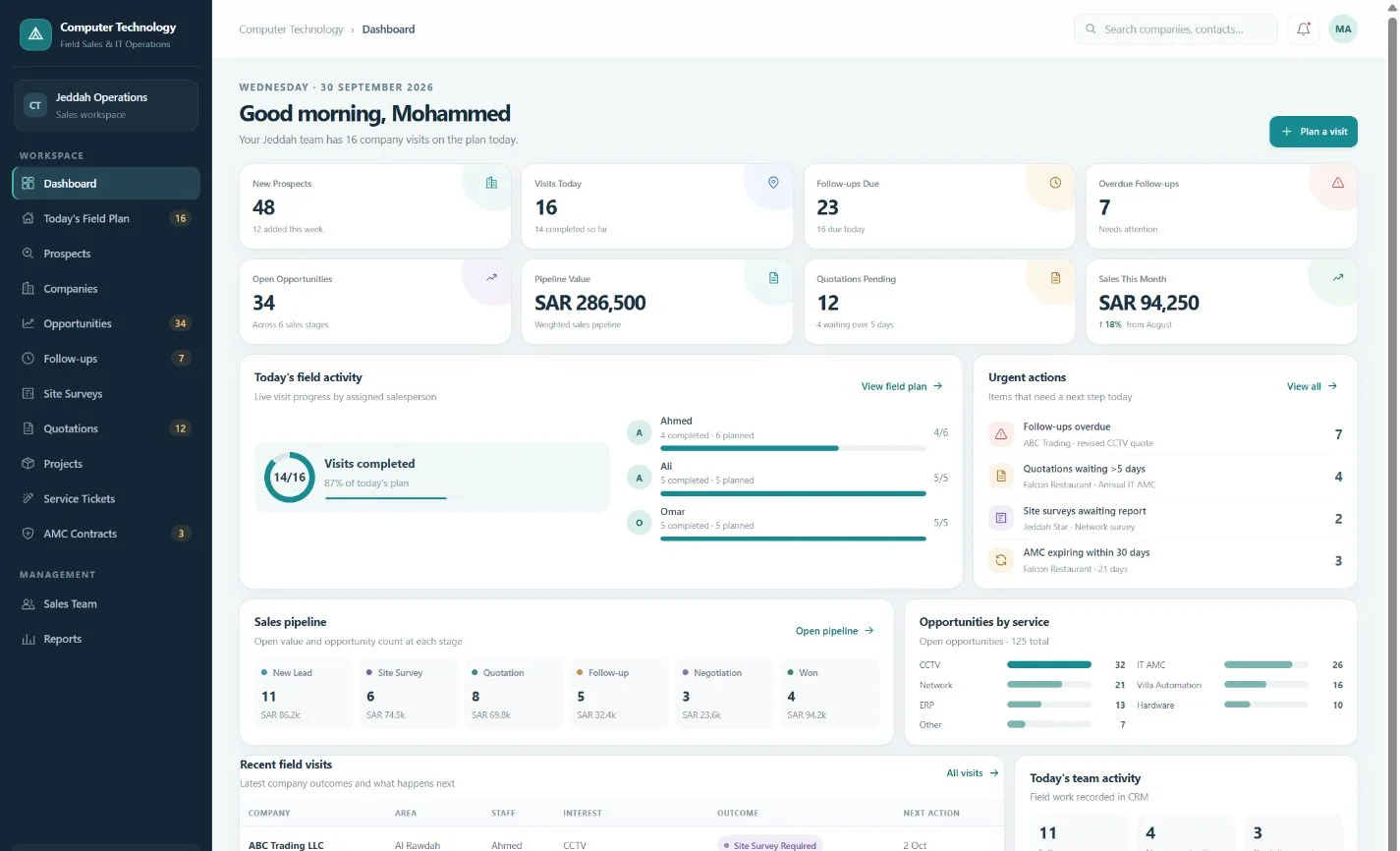Open Site Surveys from the sidebar

click(x=106, y=394)
